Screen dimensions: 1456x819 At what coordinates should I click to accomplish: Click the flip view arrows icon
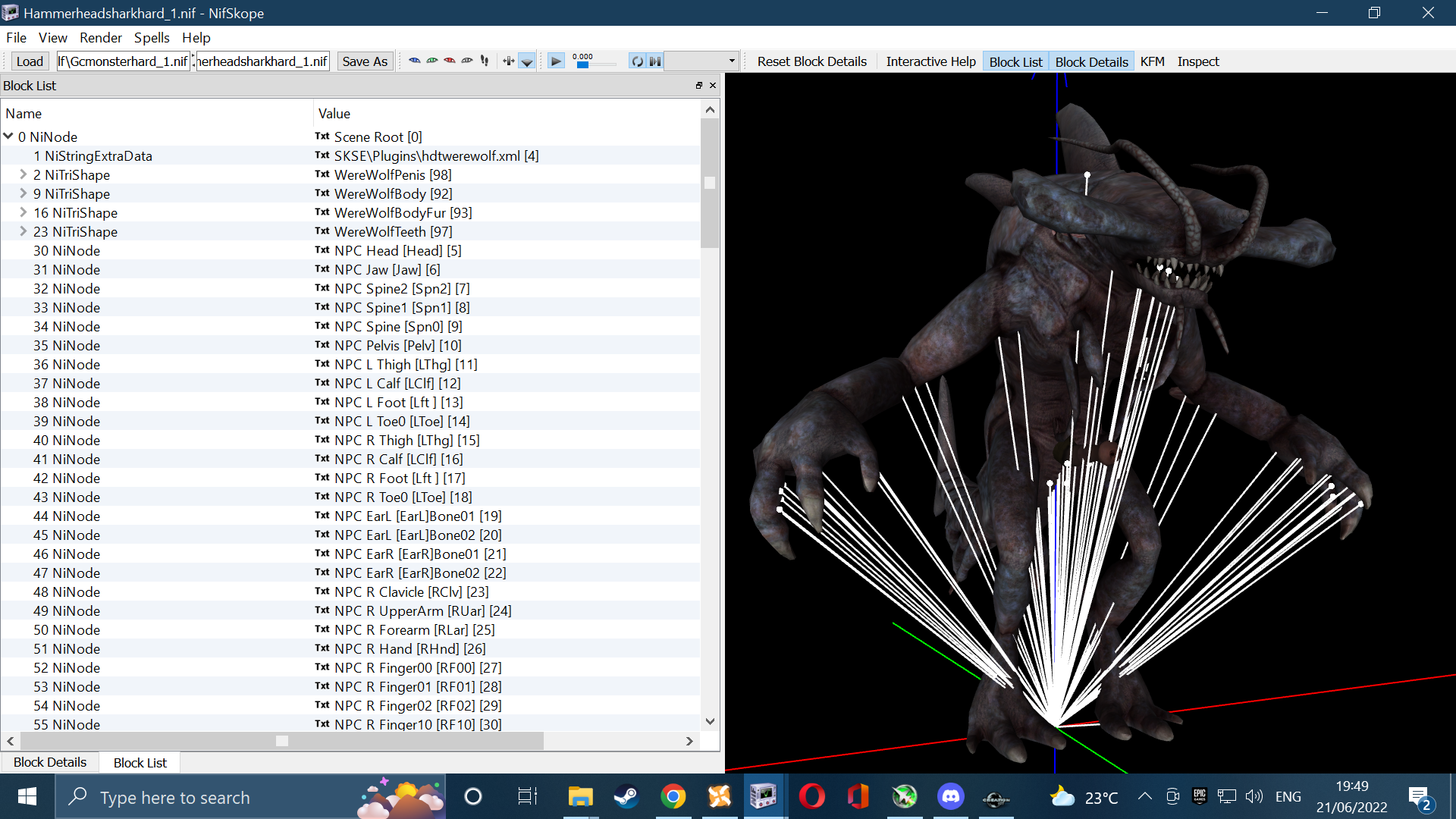[x=508, y=61]
